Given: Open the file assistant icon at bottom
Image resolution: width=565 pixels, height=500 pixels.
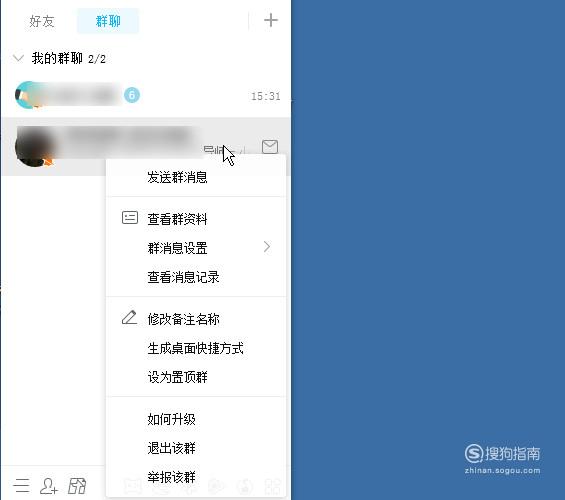Looking at the screenshot, I should pyautogui.click(x=77, y=486).
